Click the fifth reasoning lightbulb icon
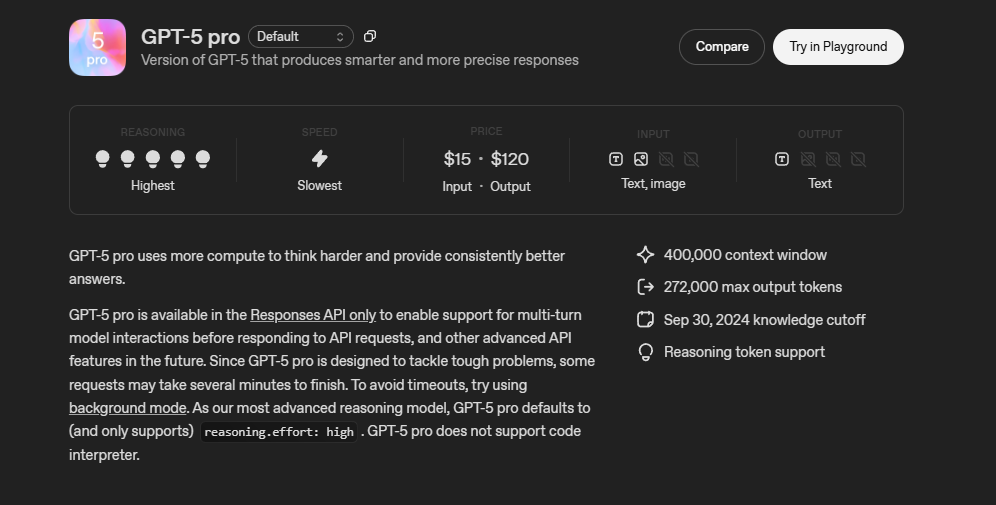996x505 pixels. (x=203, y=158)
